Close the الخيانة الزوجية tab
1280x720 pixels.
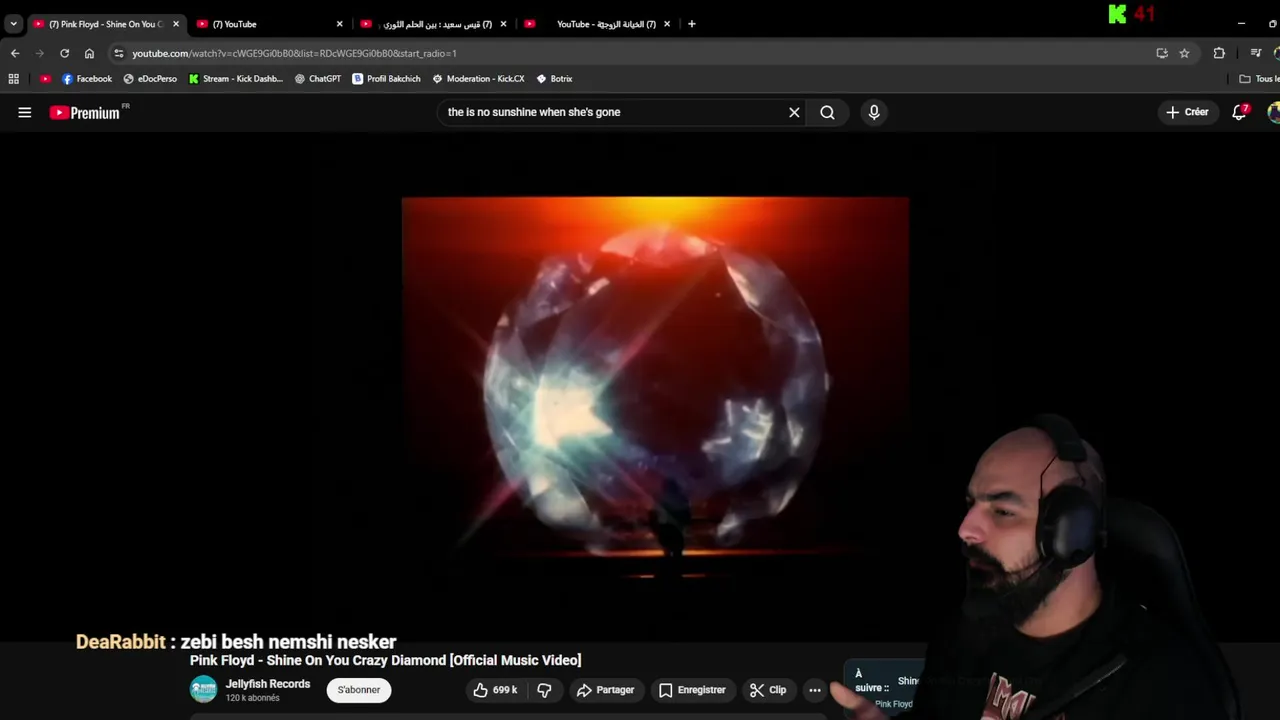pos(667,24)
